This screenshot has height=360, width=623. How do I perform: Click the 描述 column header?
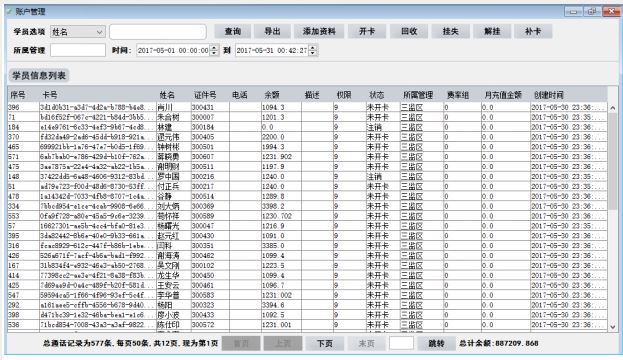(312, 95)
